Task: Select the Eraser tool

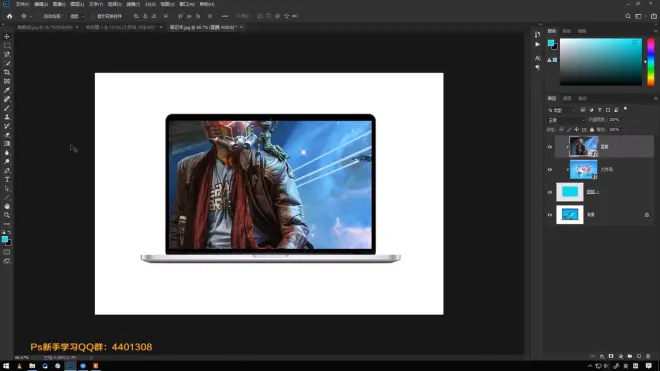Action: click(x=7, y=135)
